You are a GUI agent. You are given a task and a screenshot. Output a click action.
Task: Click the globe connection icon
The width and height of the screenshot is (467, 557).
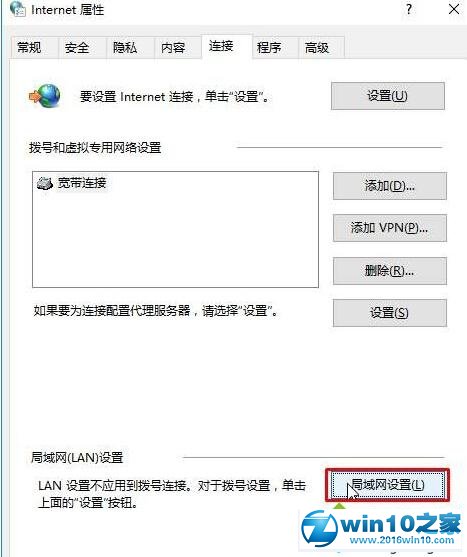(45, 96)
